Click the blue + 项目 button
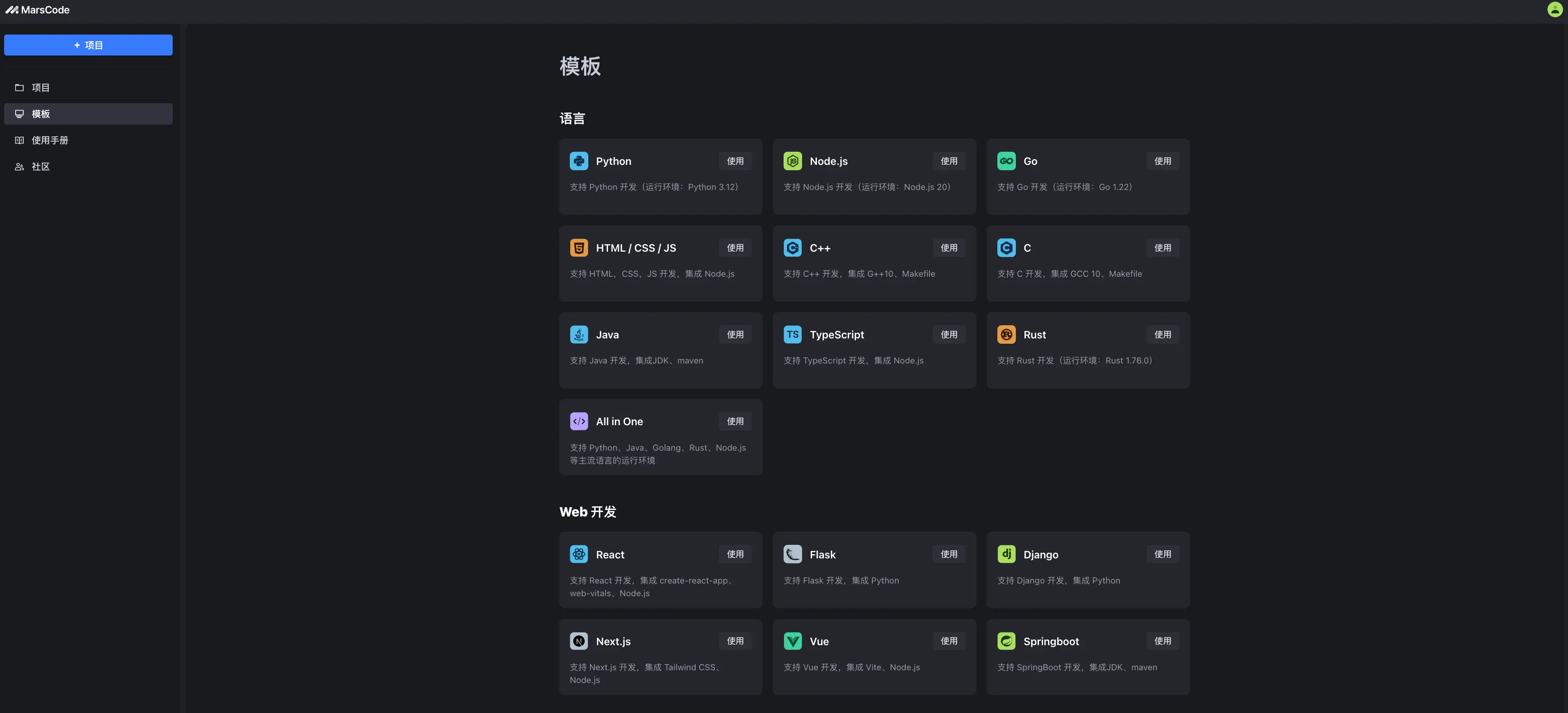1568x713 pixels. (x=88, y=45)
